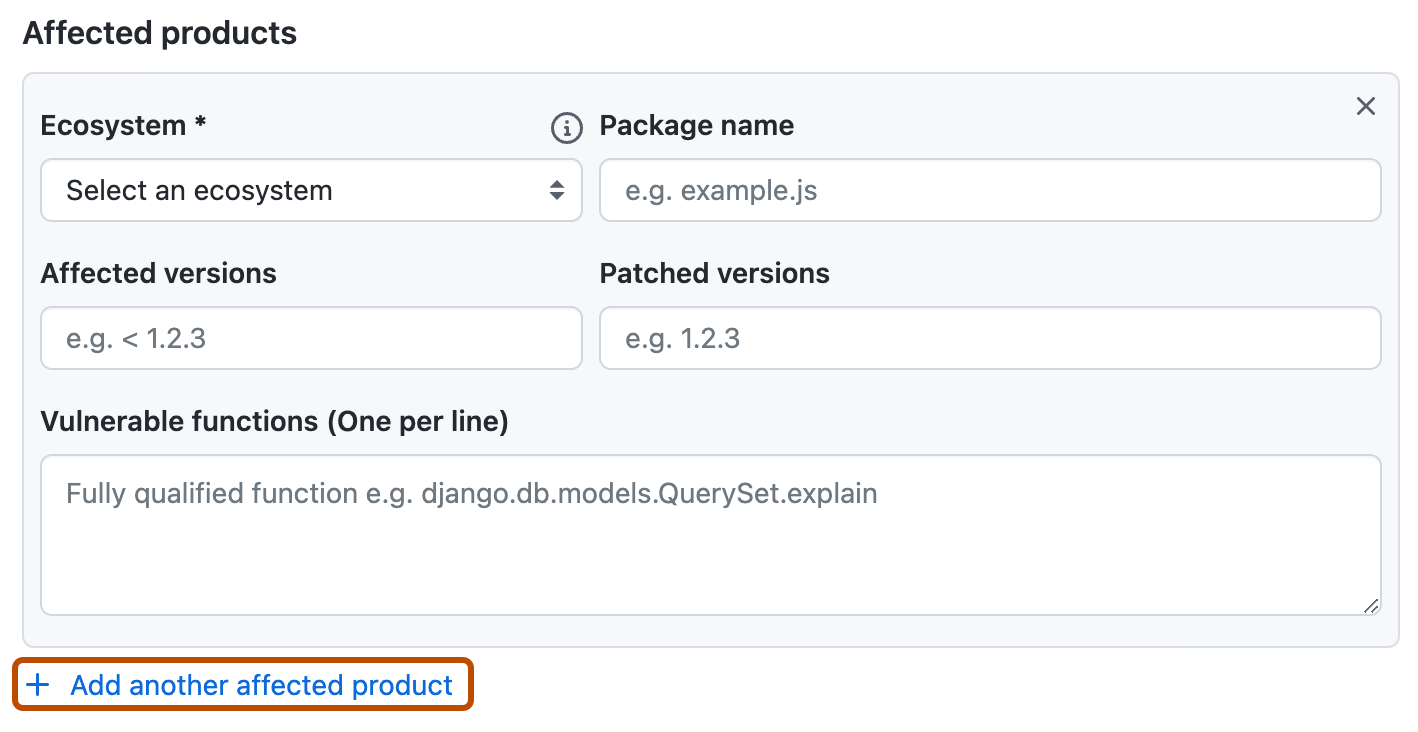Click the info icon beside Ecosystem
The height and width of the screenshot is (732, 1418).
pos(566,127)
